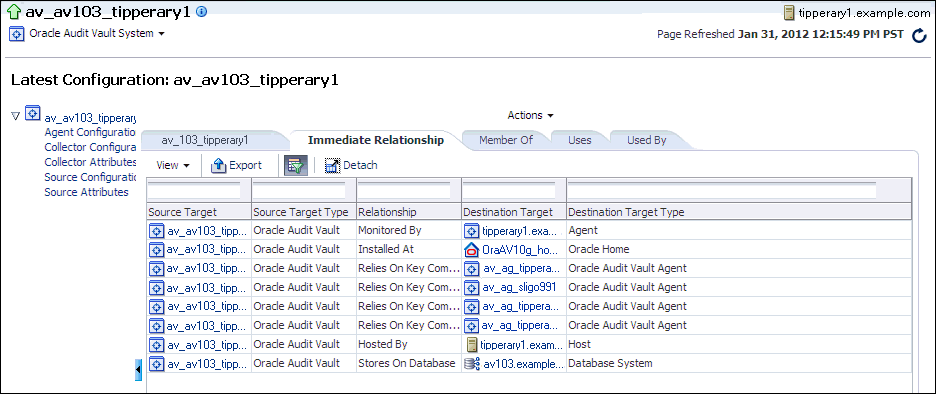Click the Source Target filter field

194,190
